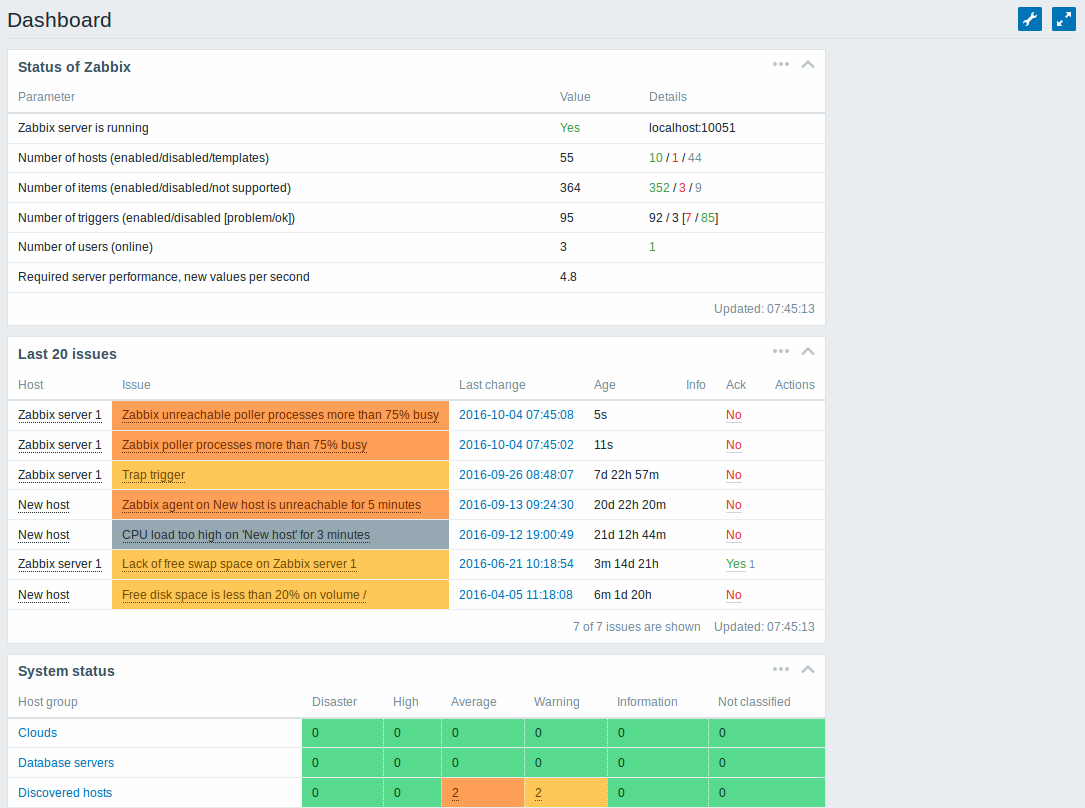Click 'Number of users (online)' row text
The height and width of the screenshot is (808, 1085).
click(85, 247)
